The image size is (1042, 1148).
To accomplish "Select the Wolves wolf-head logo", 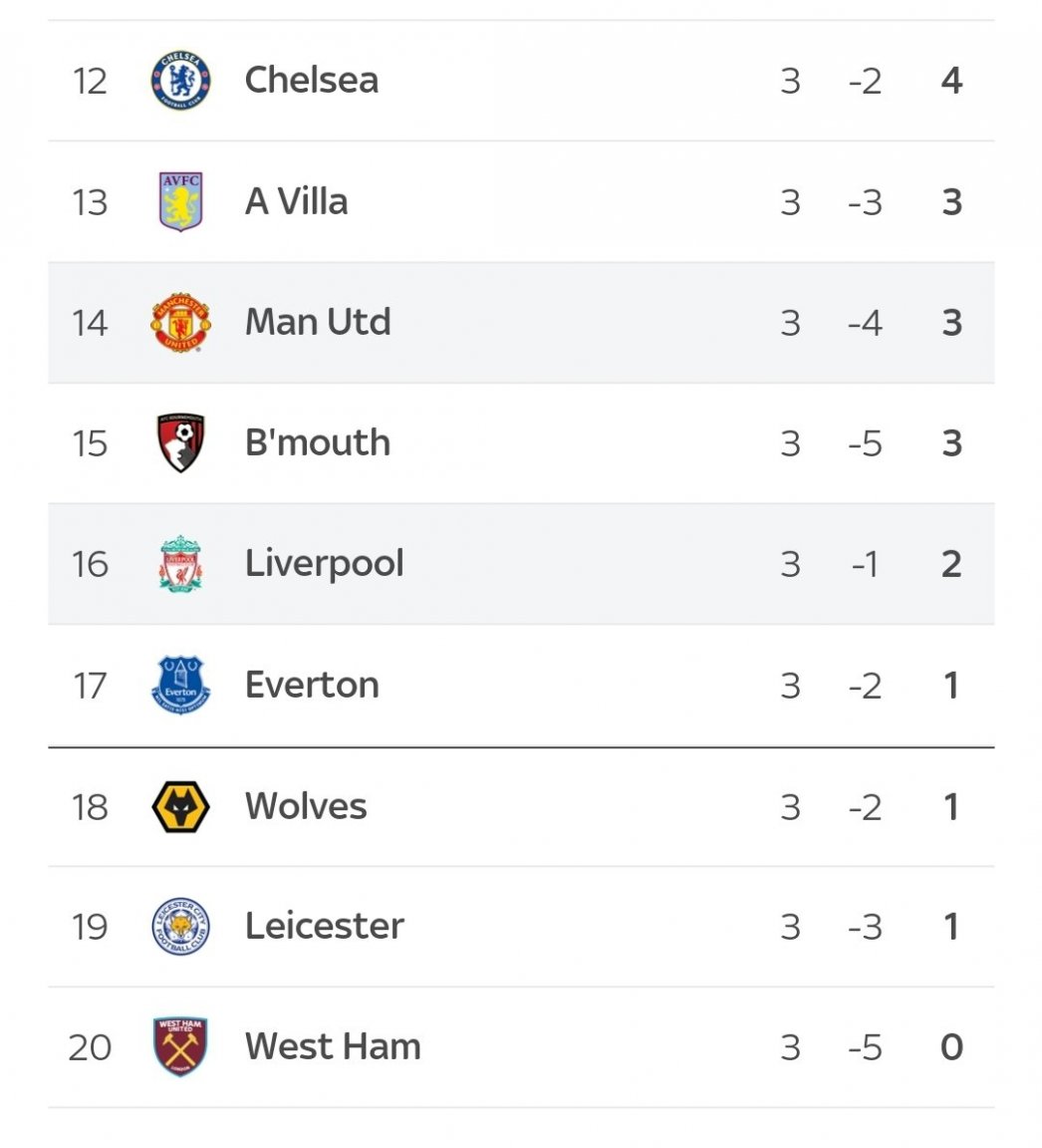I will (x=180, y=806).
